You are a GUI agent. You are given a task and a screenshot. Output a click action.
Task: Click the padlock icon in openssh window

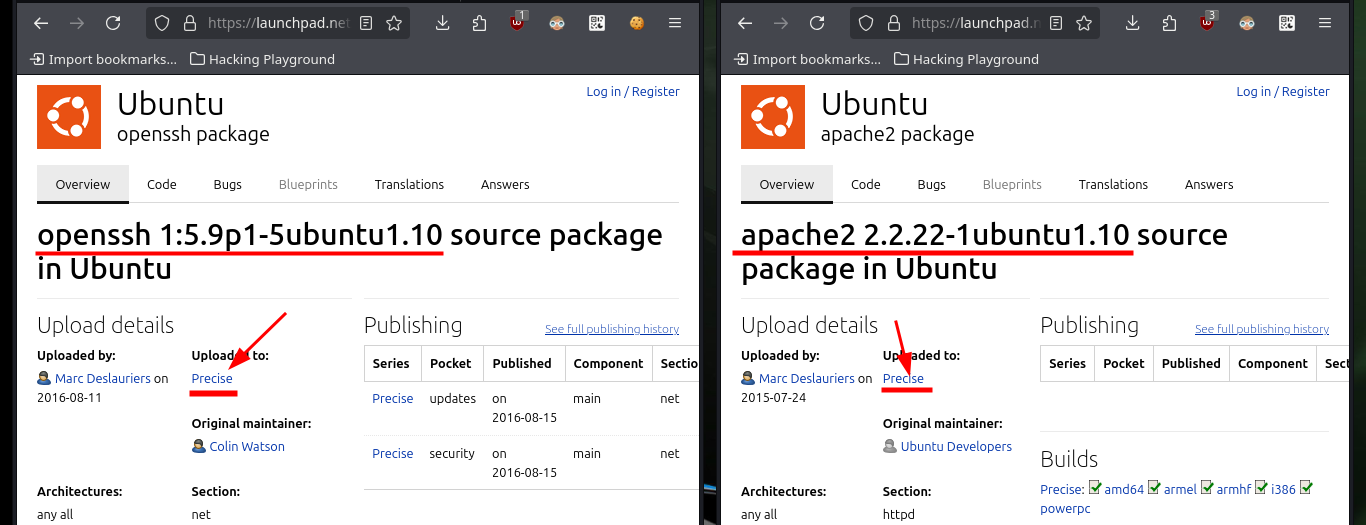tap(192, 22)
